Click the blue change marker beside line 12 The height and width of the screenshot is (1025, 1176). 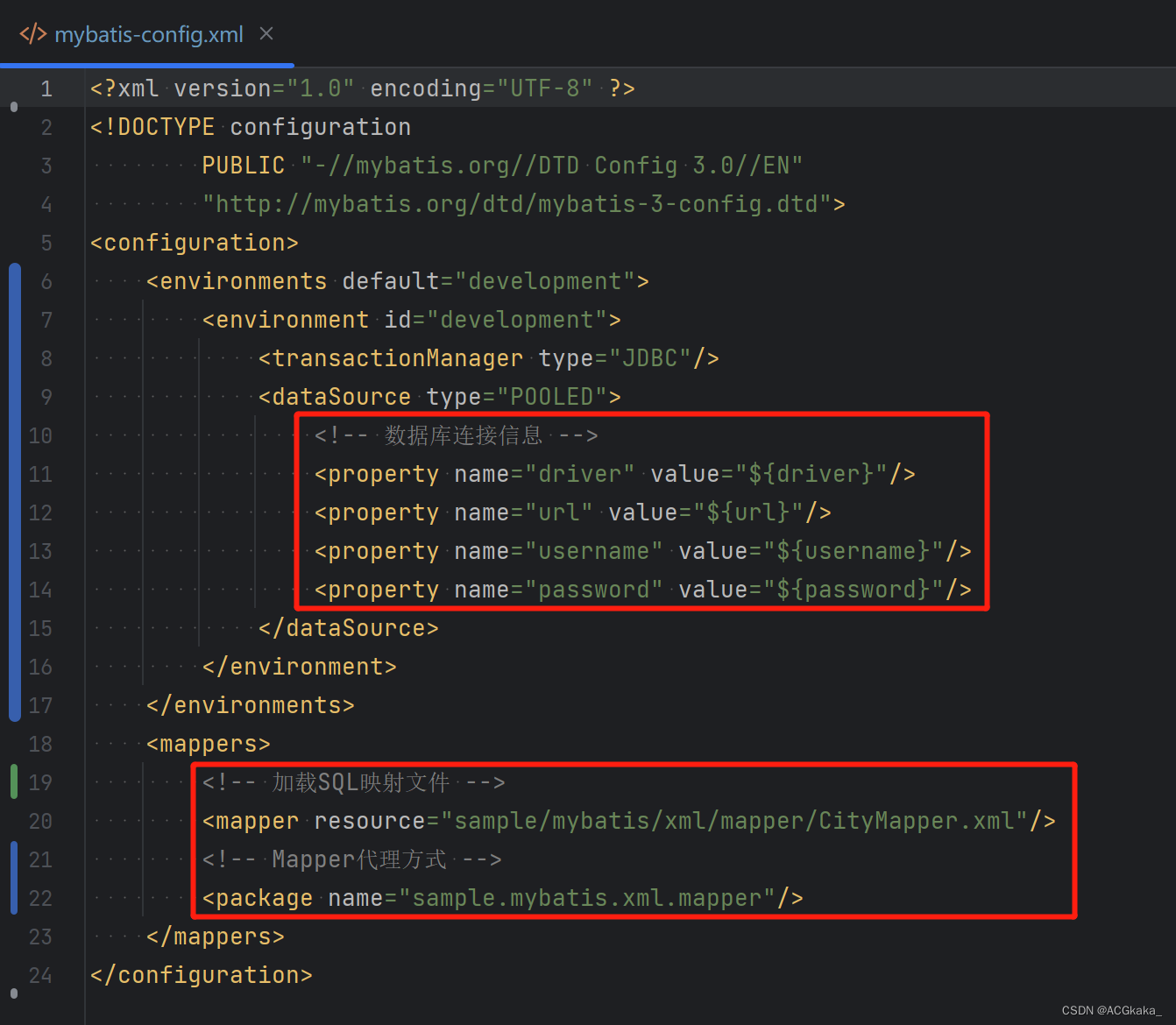point(14,492)
